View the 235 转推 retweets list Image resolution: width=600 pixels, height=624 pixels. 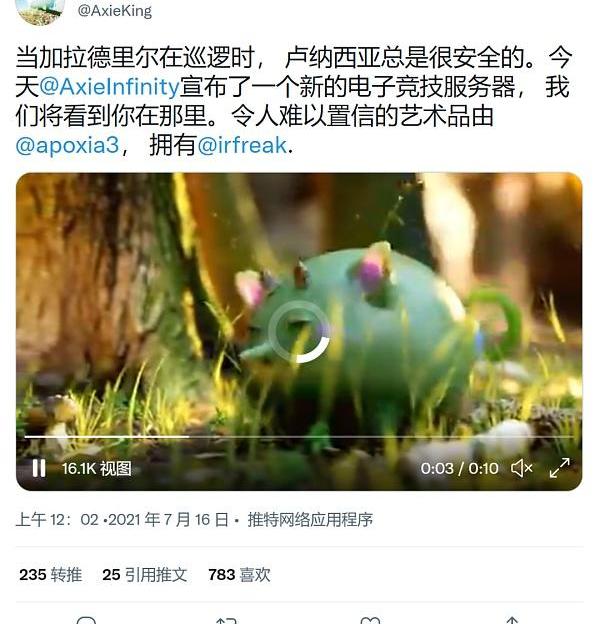[x=51, y=575]
